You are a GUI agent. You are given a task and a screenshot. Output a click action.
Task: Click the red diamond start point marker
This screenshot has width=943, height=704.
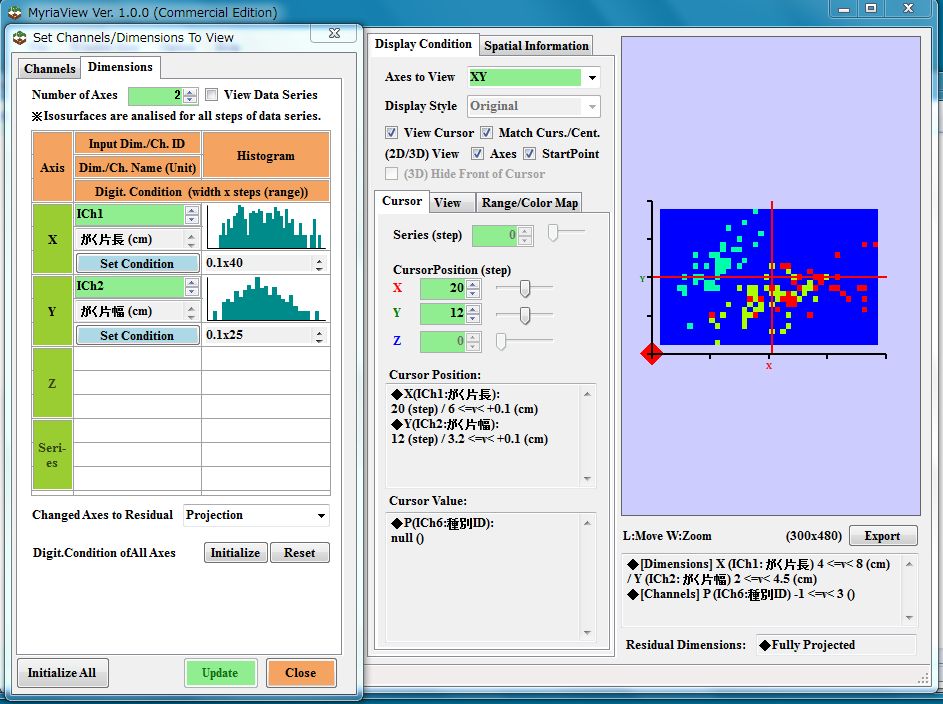[x=652, y=353]
